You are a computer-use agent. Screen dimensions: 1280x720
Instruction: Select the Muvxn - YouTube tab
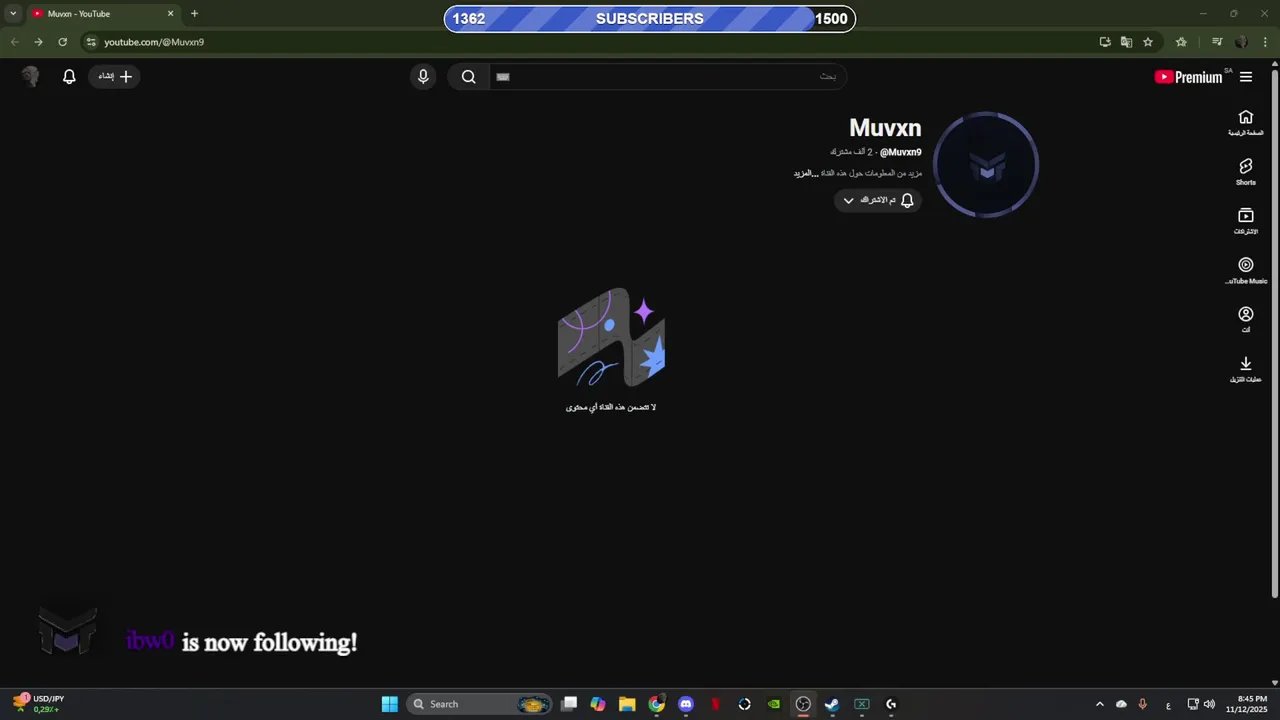[102, 14]
